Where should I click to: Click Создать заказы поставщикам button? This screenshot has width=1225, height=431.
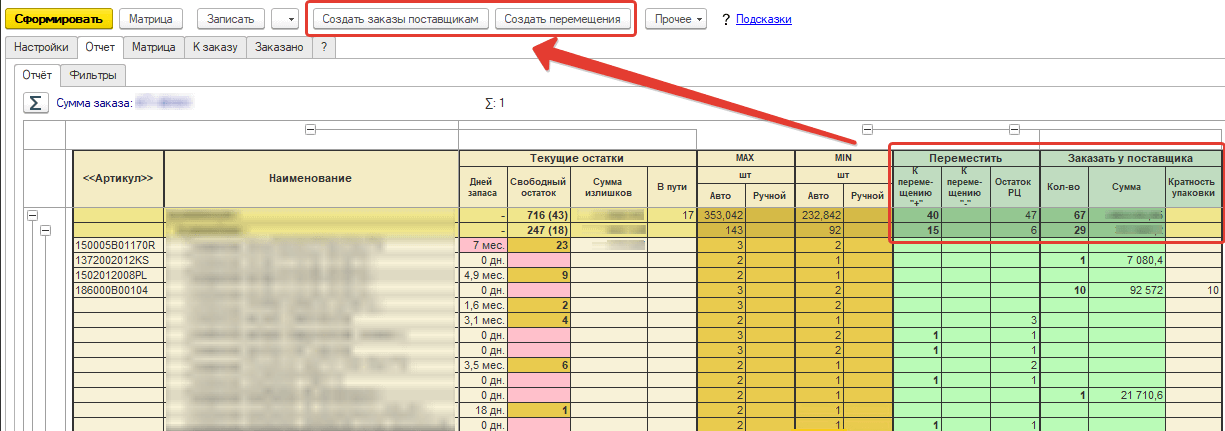click(x=400, y=19)
